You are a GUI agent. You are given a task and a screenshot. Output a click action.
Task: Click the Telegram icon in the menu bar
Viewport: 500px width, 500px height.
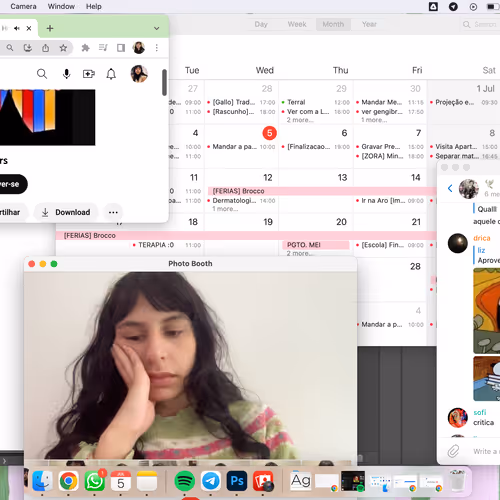pyautogui.click(x=453, y=7)
